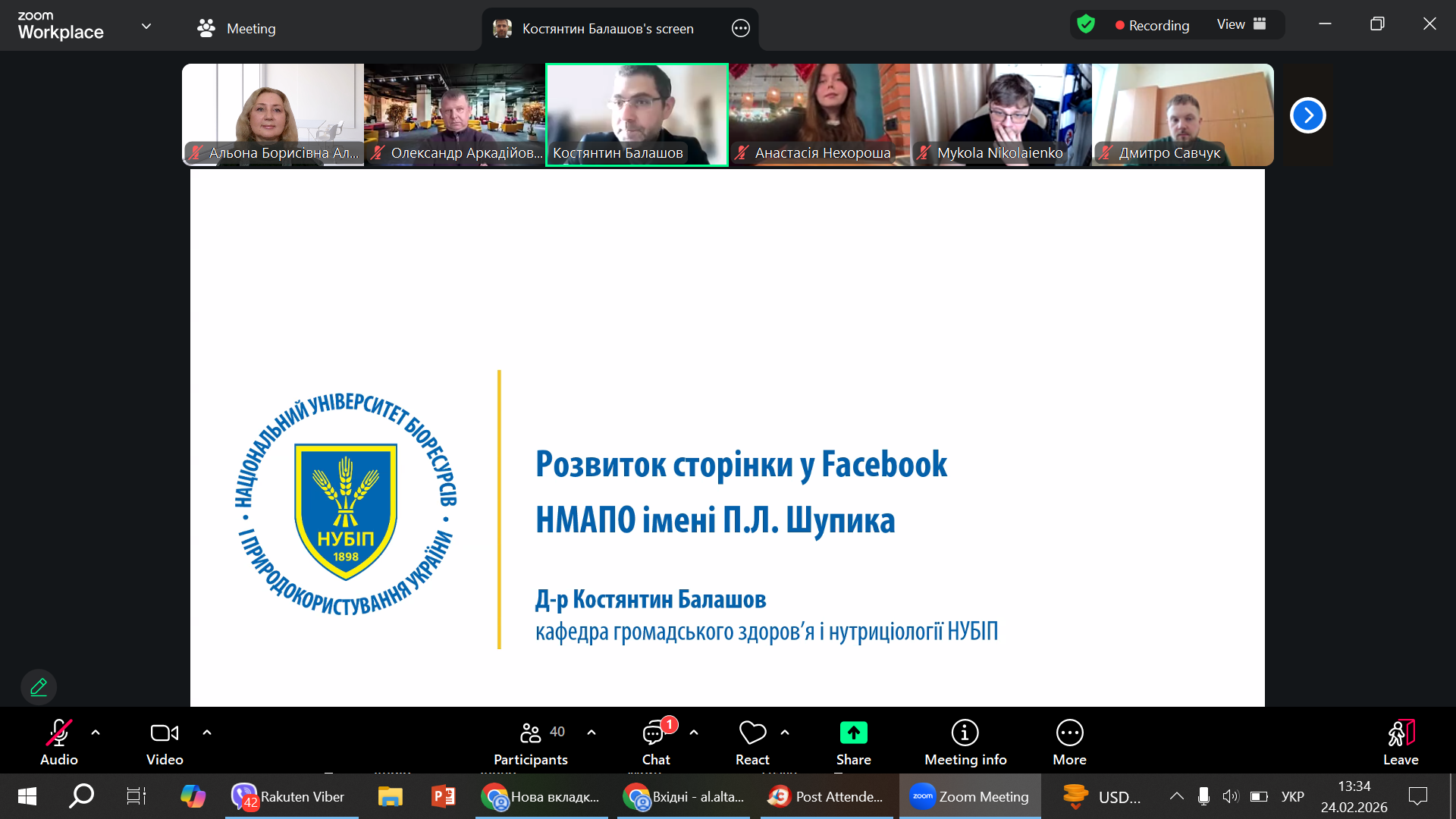Click the React heart icon

[x=752, y=733]
